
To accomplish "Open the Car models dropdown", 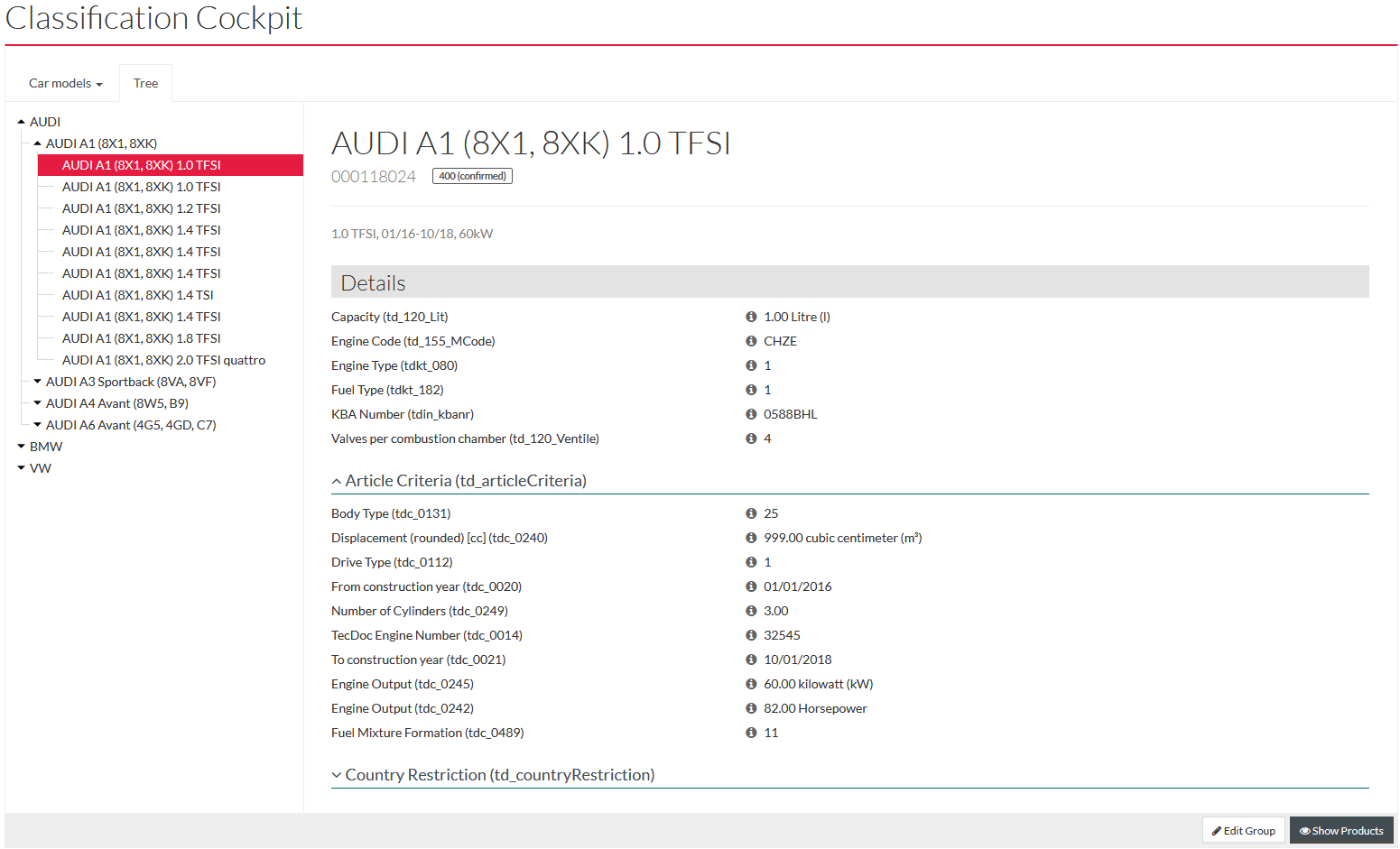I will point(65,83).
